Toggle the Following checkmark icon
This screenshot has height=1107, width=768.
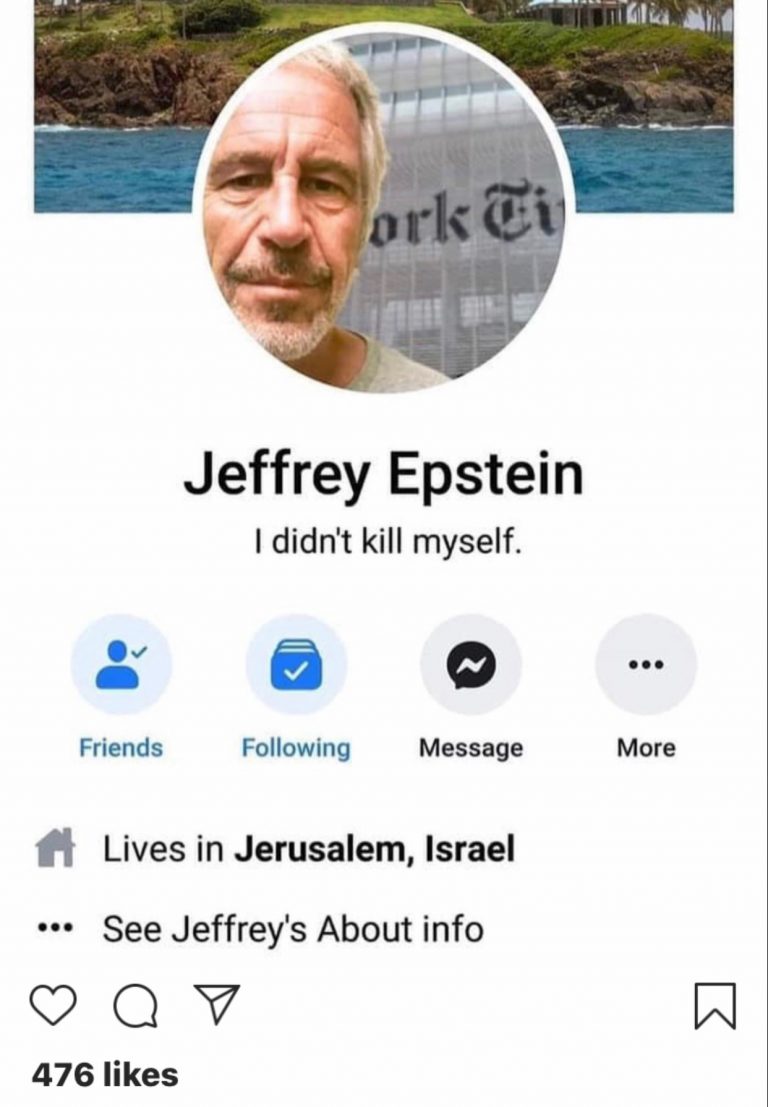[296, 664]
